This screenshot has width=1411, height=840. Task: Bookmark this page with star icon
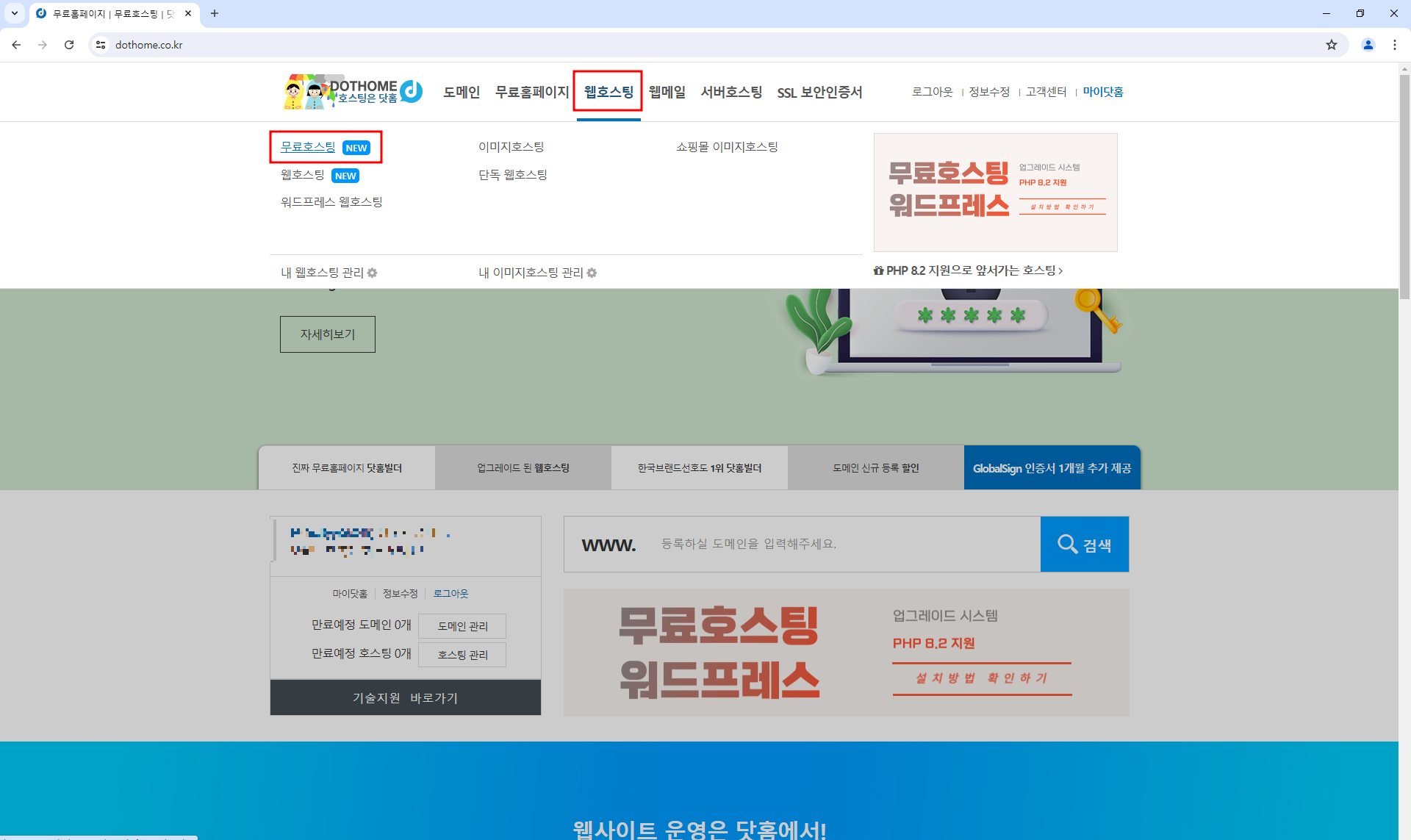point(1332,45)
